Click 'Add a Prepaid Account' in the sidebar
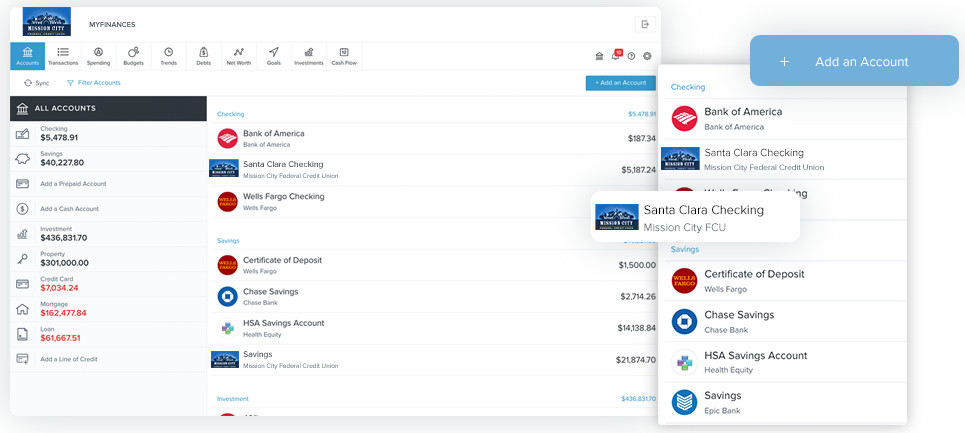The height and width of the screenshot is (433, 965). [x=73, y=183]
